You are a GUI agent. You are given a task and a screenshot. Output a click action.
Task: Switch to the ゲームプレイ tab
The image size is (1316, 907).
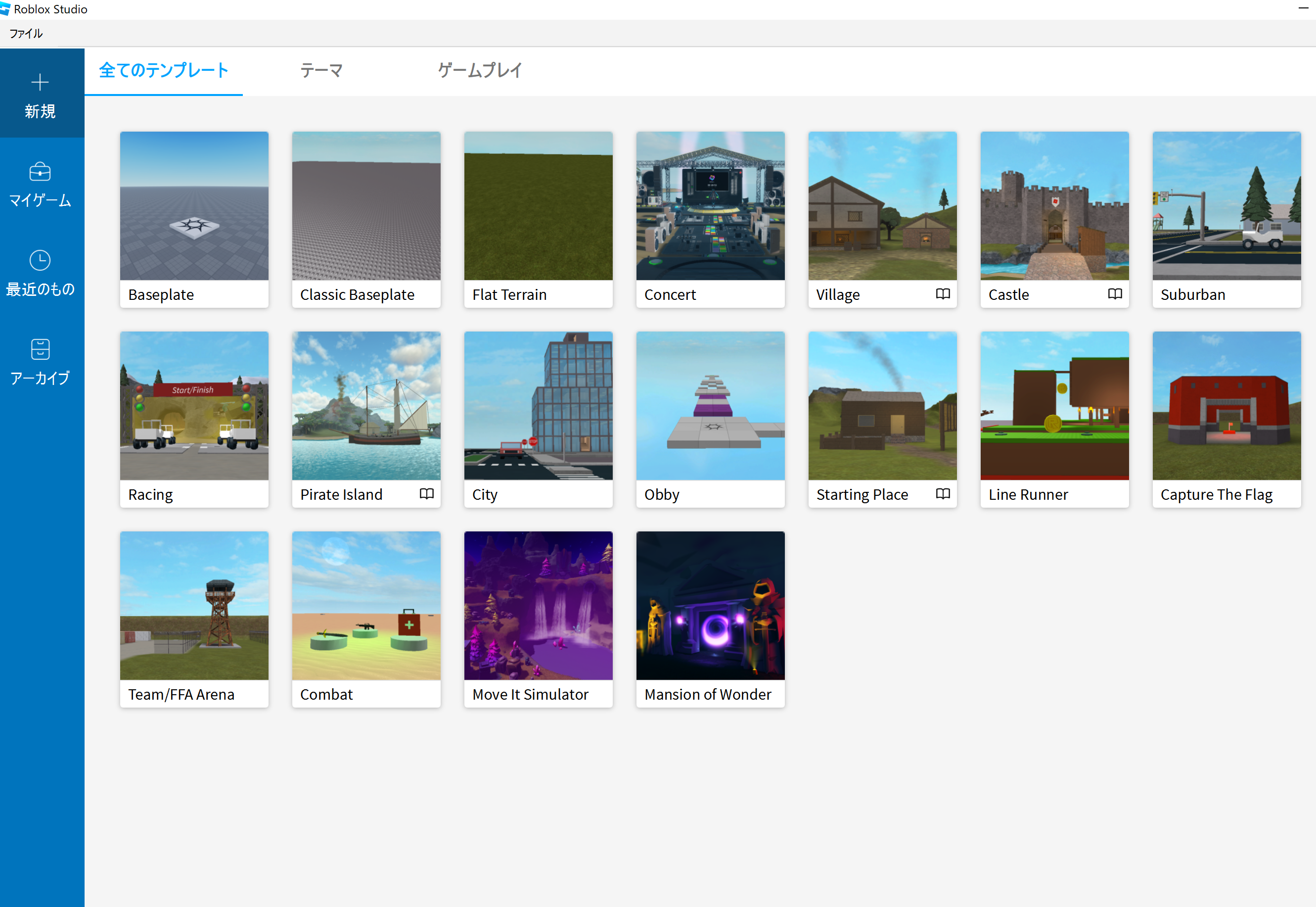pos(480,70)
